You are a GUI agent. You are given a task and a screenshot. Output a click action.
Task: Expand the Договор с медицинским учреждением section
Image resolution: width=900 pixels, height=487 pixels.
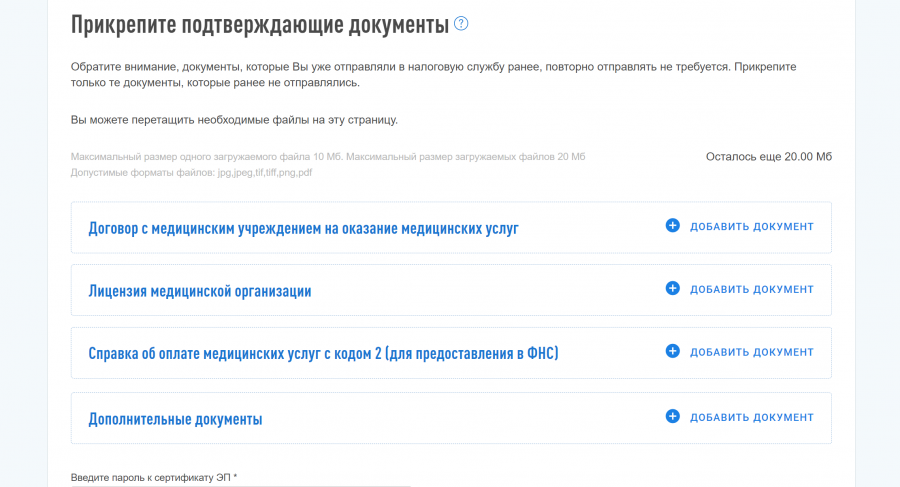tap(303, 229)
